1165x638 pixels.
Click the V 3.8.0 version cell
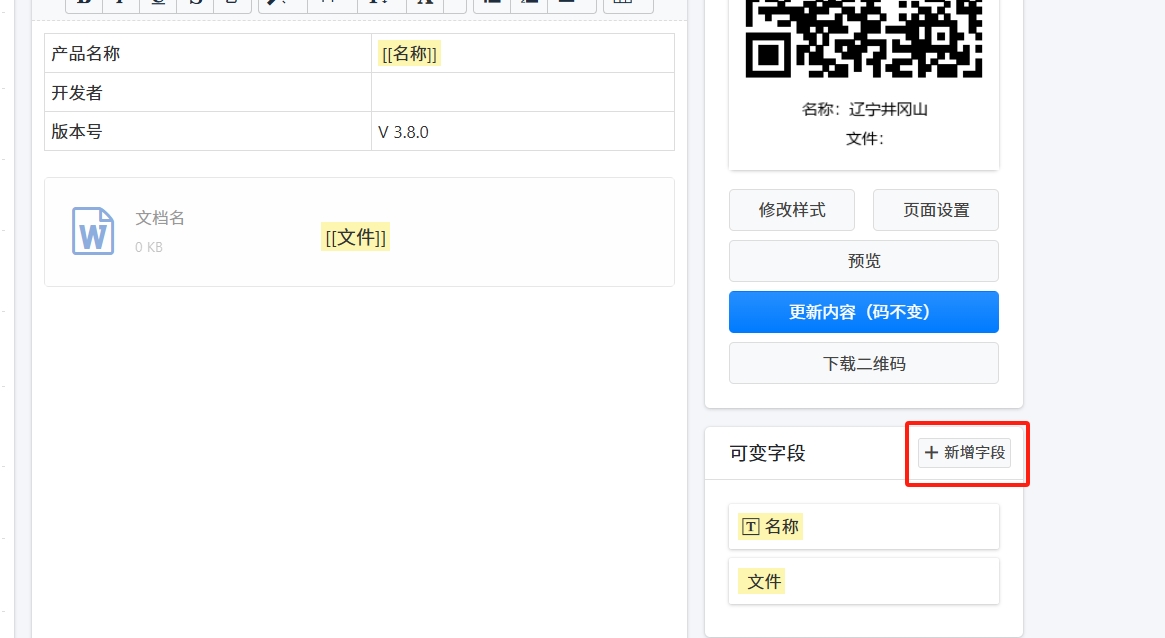pyautogui.click(x=522, y=132)
